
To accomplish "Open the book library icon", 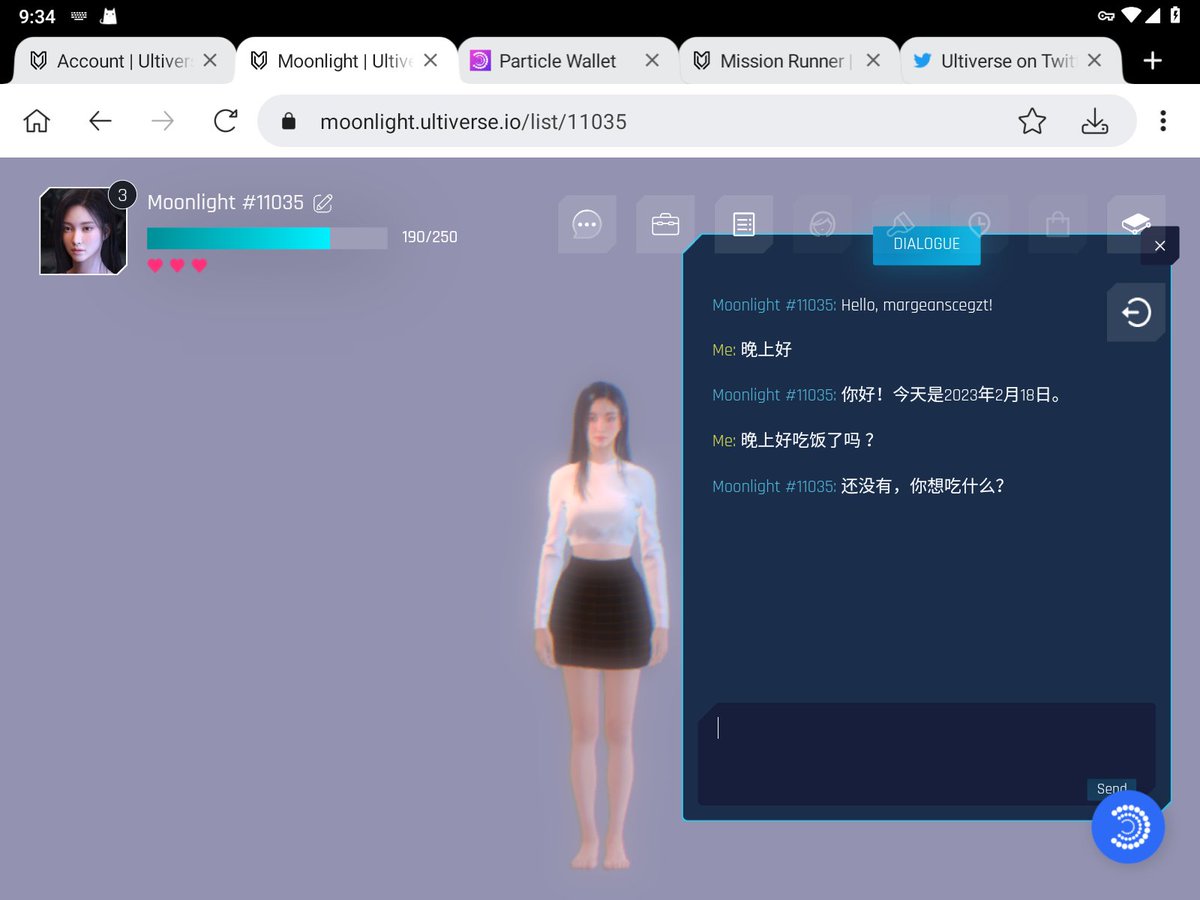I will coord(1136,224).
